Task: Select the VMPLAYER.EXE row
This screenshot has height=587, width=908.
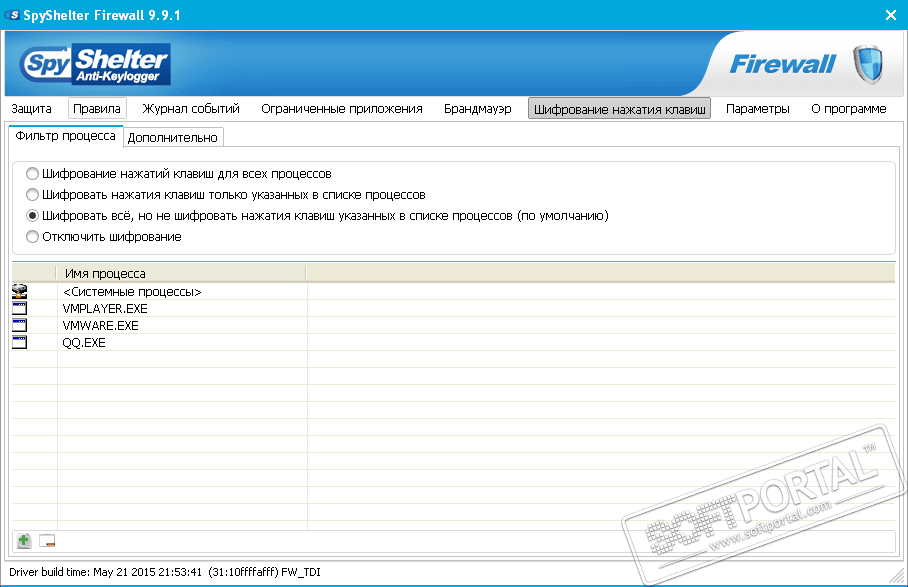Action: pos(453,308)
